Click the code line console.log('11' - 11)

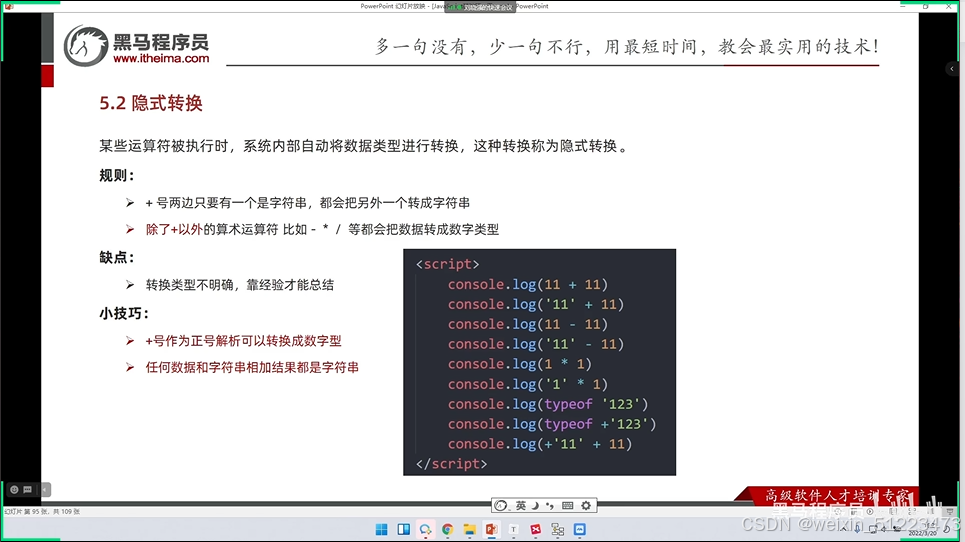tap(535, 345)
